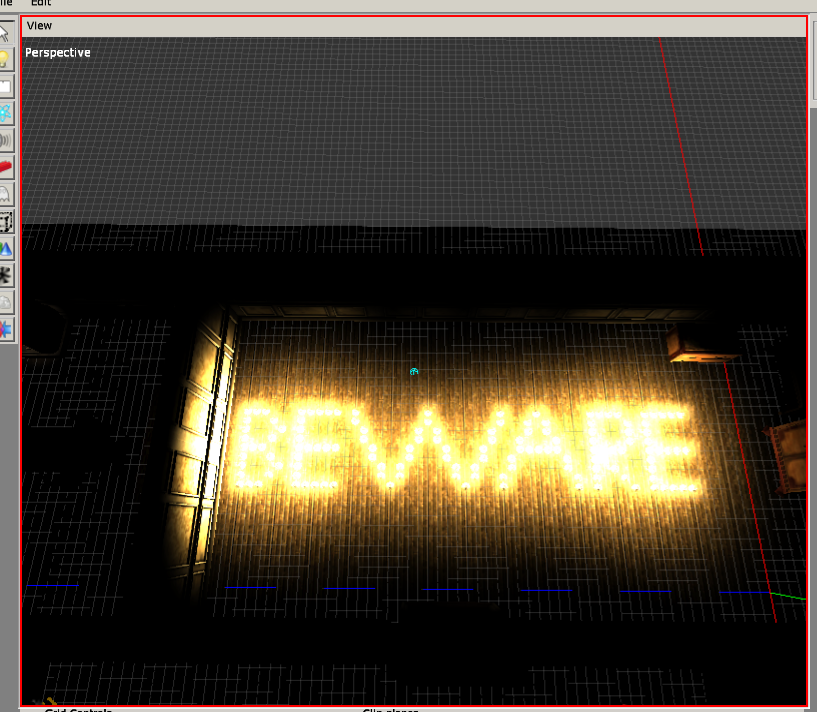Select the sound speaker tool icon
Viewport: 817px width, 712px height.
tap(6, 140)
